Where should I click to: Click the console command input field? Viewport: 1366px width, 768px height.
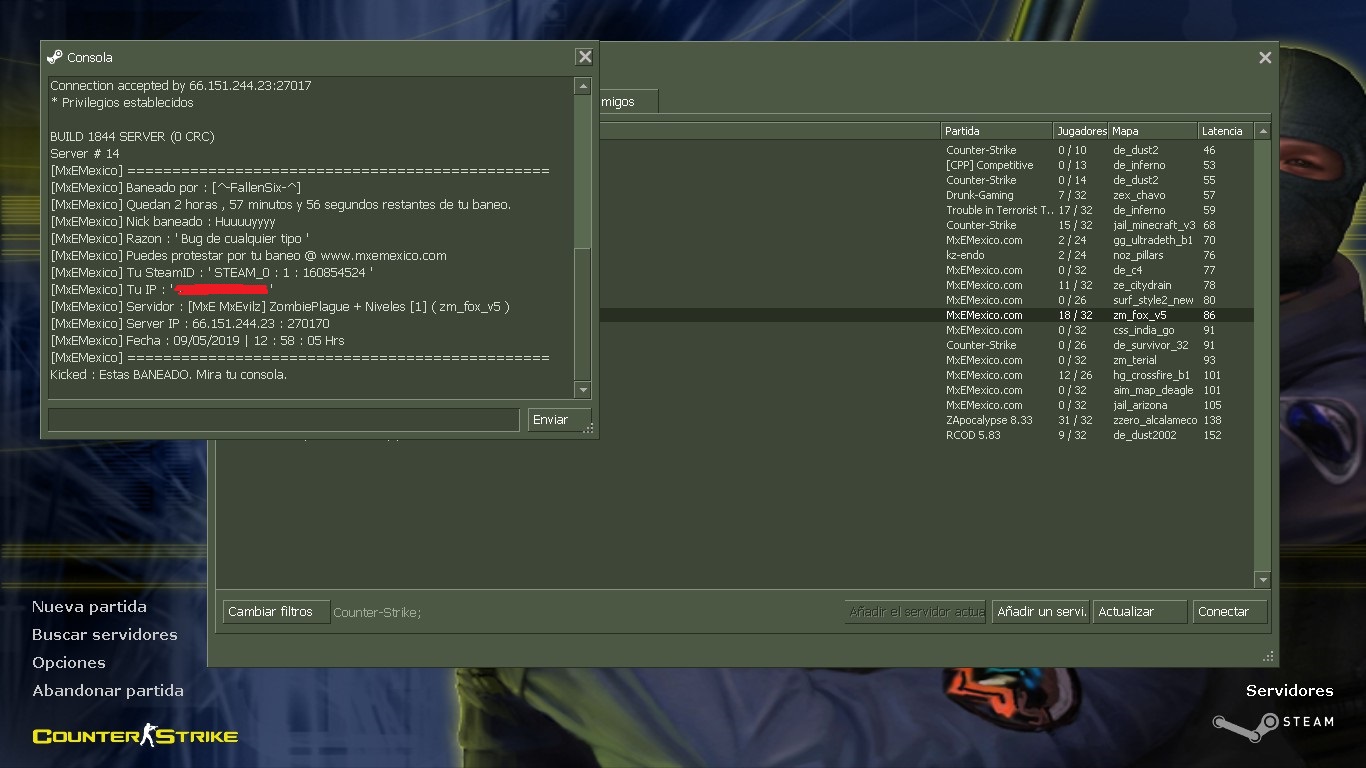tap(283, 420)
